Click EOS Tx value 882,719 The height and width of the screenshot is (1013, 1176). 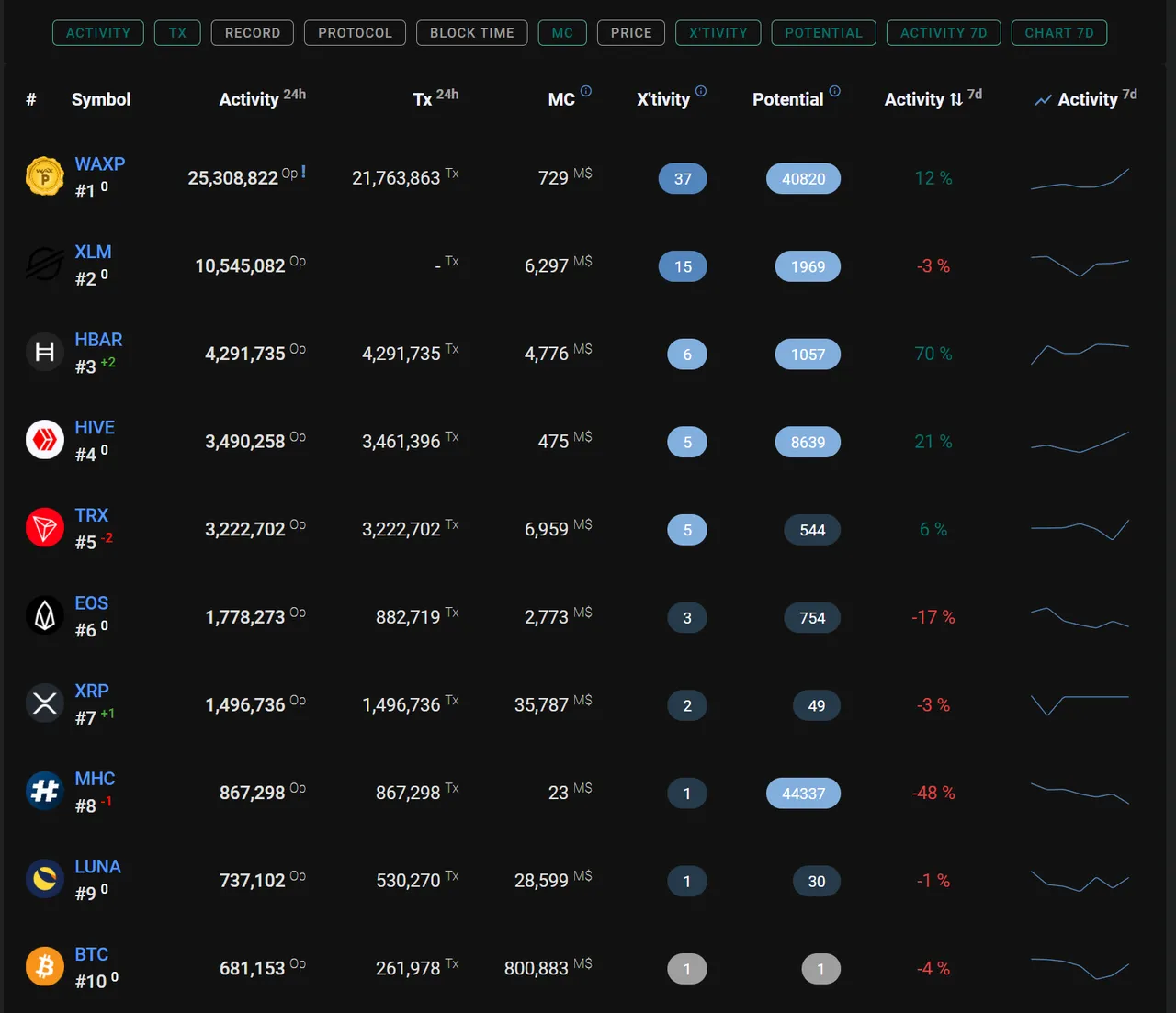pyautogui.click(x=408, y=617)
